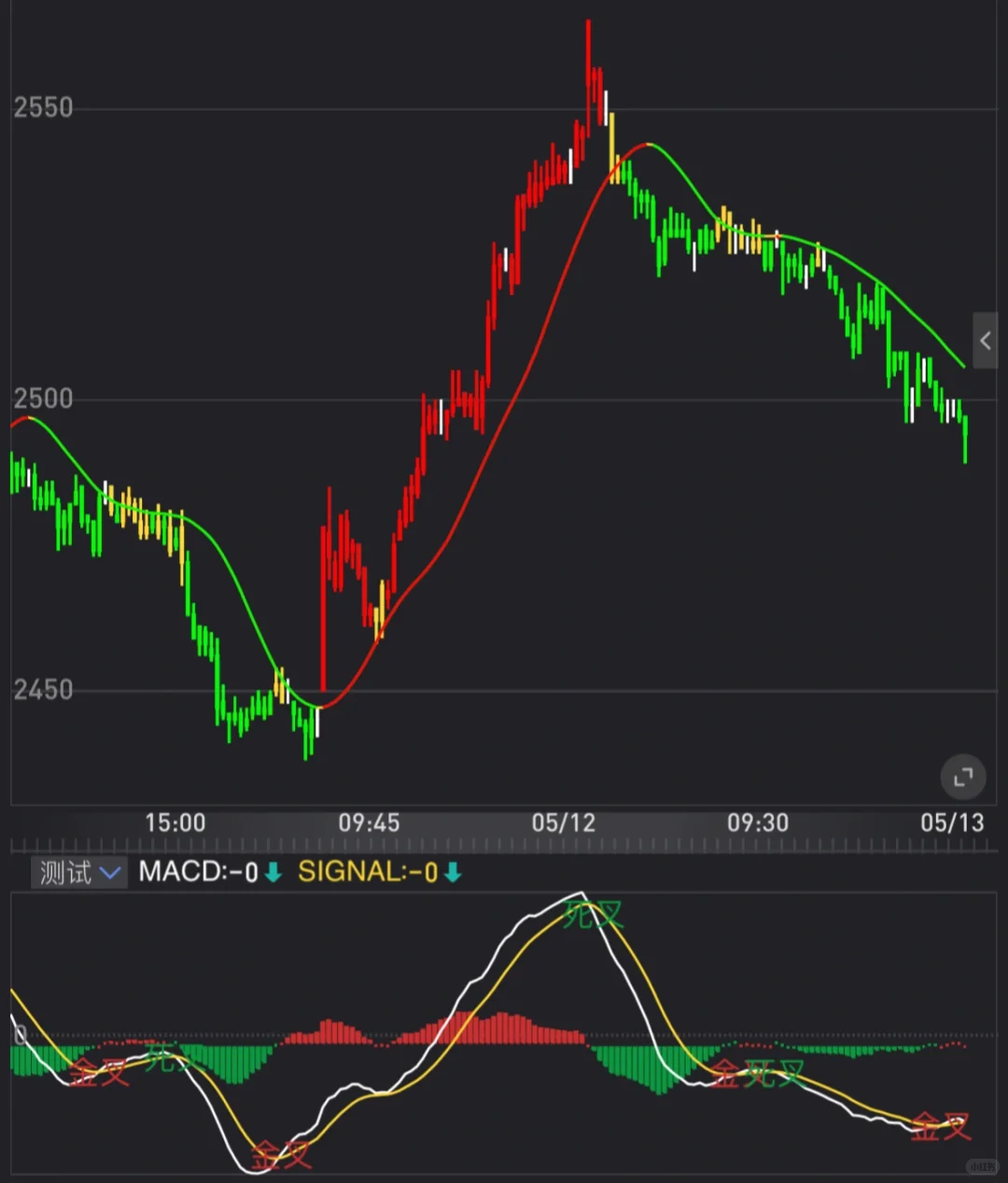
Task: Click the MACD:-0 value label
Action: pos(198,872)
